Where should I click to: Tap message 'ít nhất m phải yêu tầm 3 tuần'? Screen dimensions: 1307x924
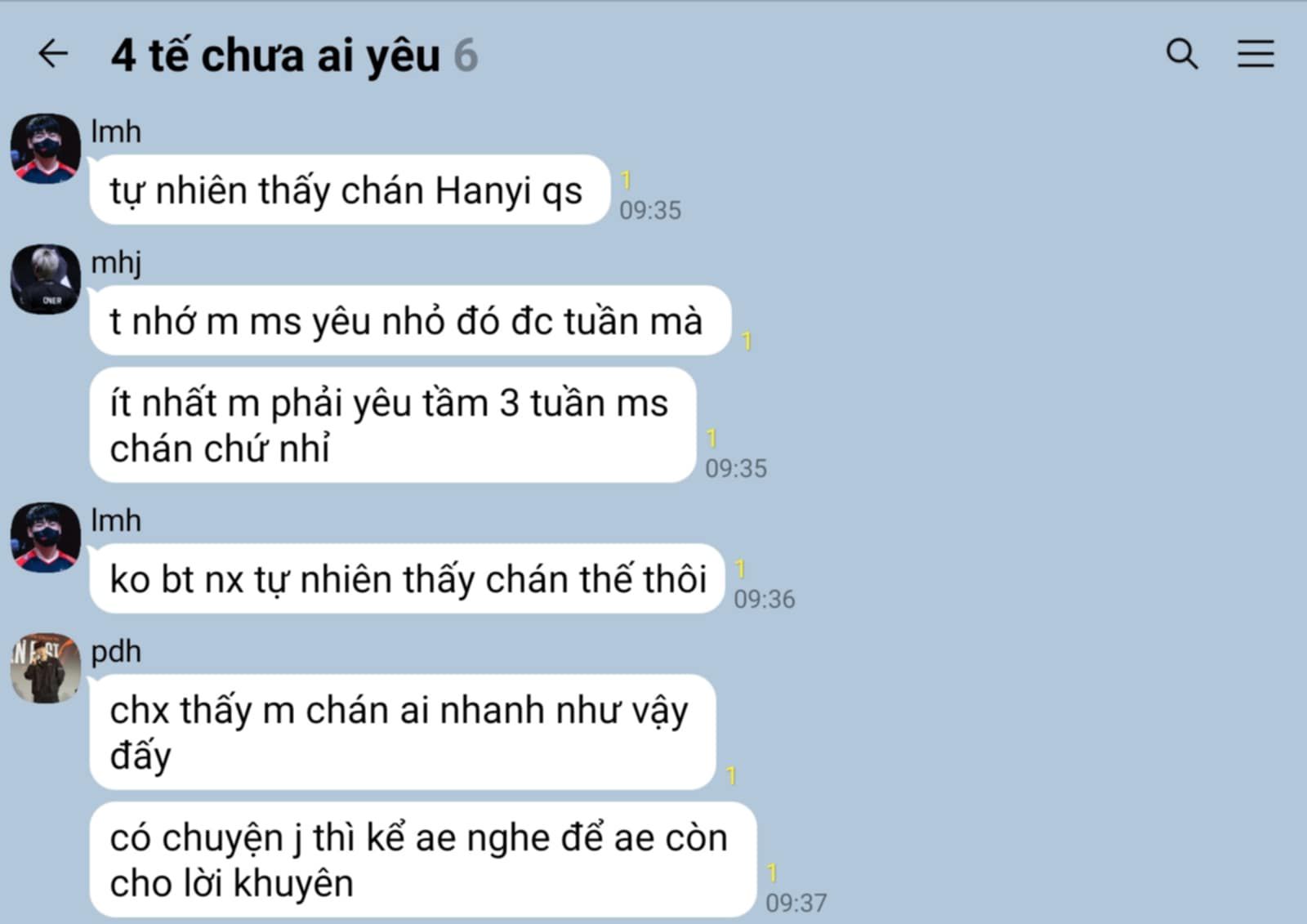[x=392, y=425]
